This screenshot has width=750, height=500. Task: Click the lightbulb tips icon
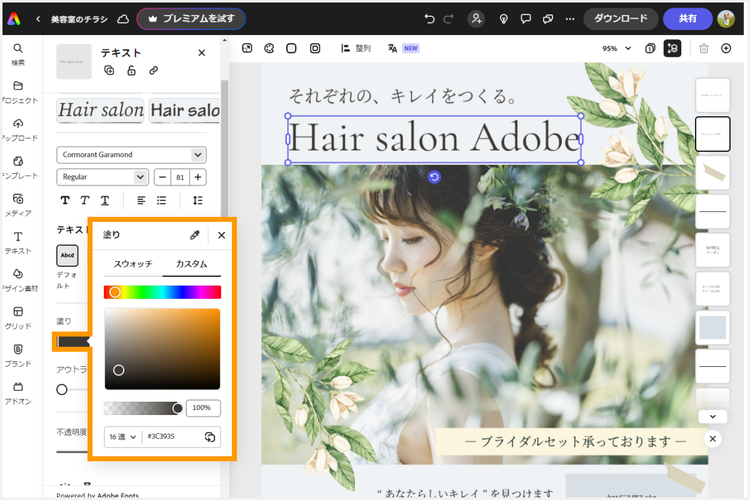click(503, 19)
